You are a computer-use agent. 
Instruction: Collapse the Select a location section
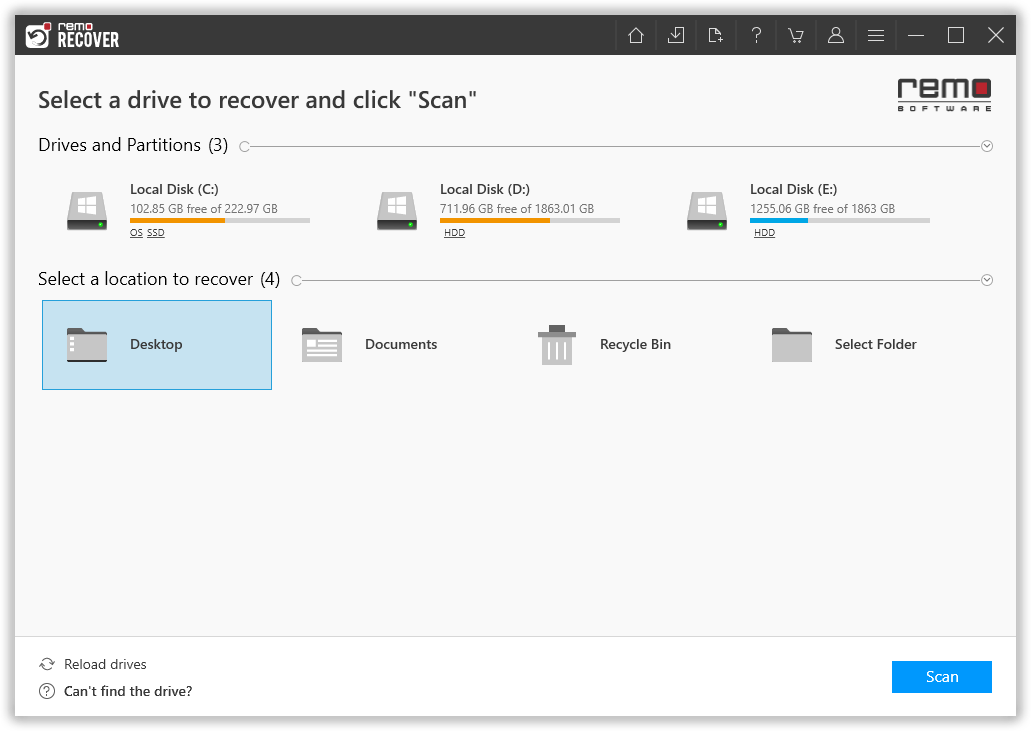[987, 279]
